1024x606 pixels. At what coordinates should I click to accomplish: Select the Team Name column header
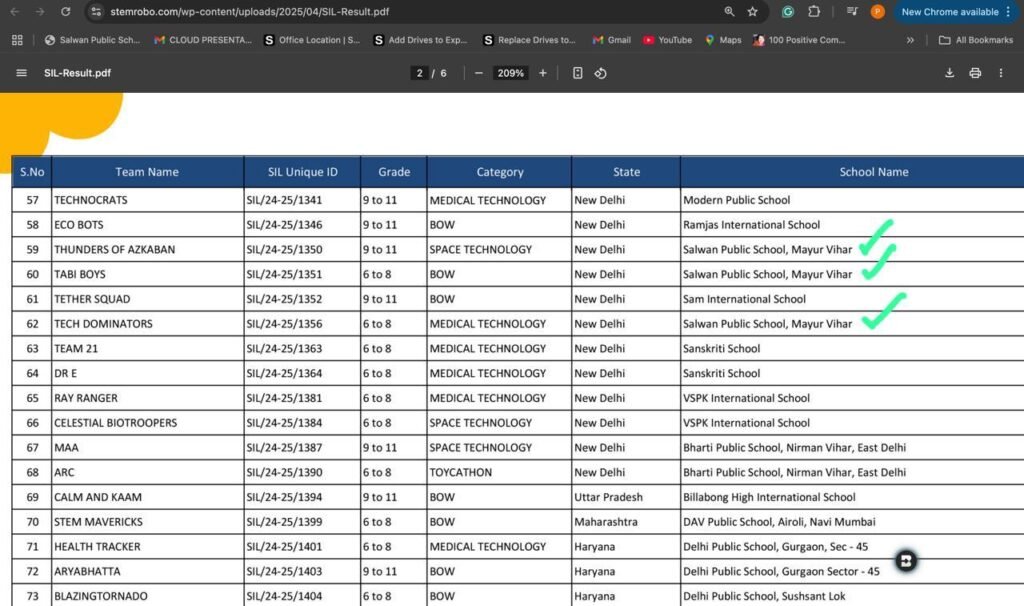click(x=147, y=172)
